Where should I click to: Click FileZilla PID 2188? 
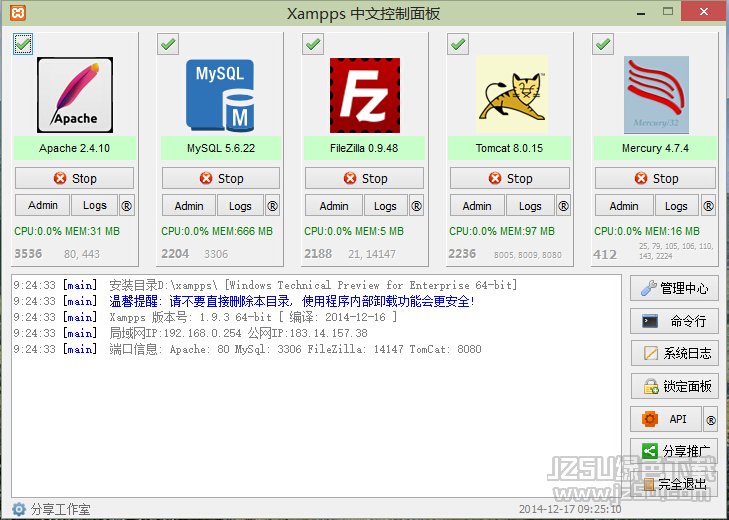click(x=318, y=254)
